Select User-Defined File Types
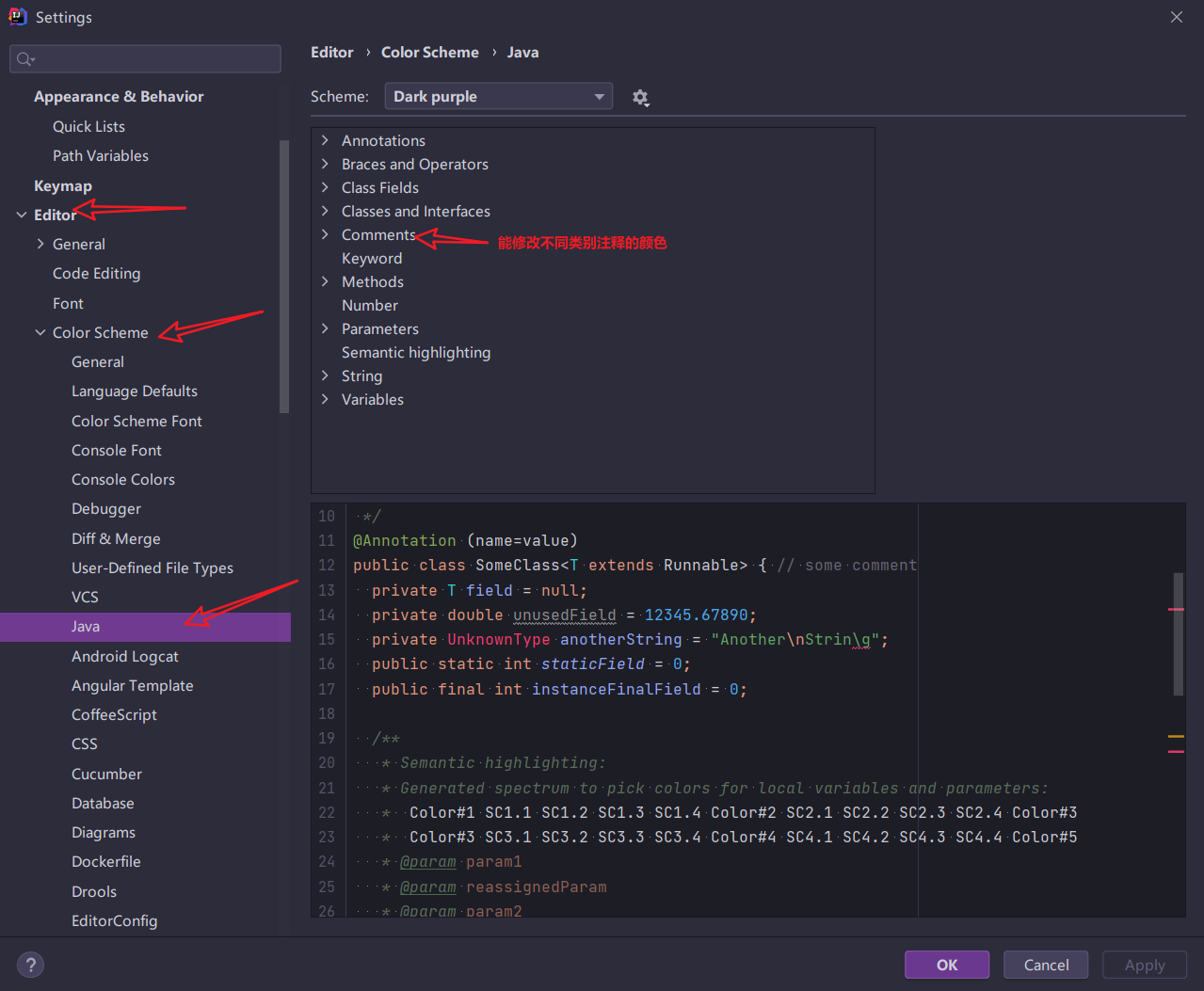1204x991 pixels. click(x=153, y=568)
